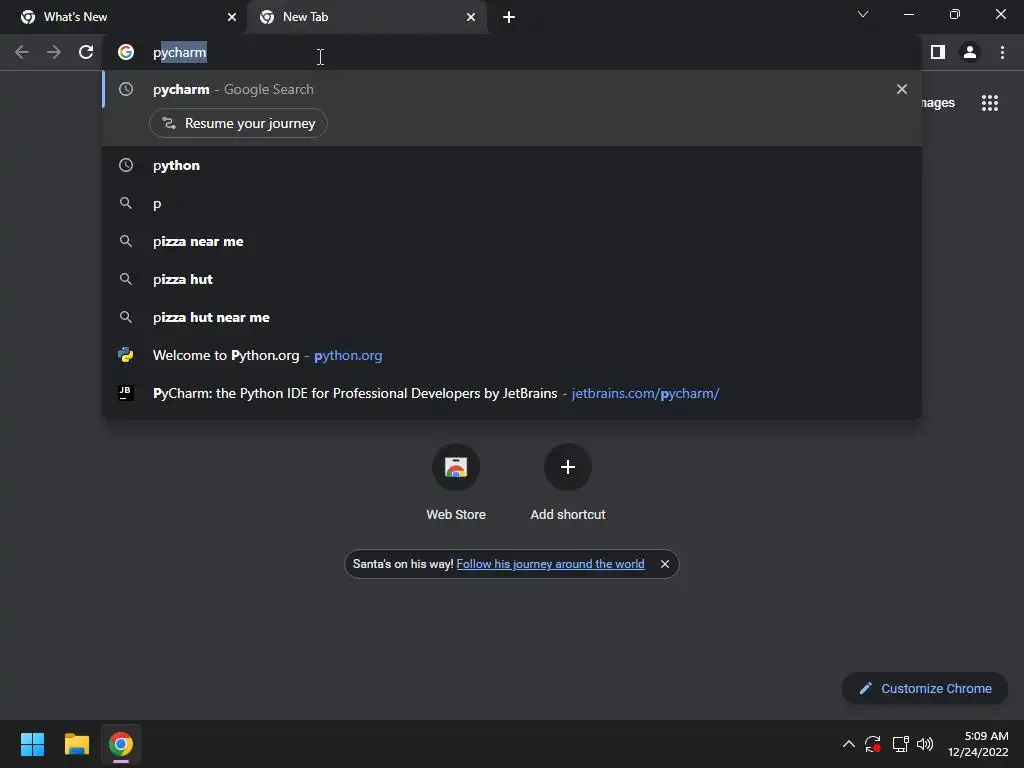Click magnifier icon beside pizza hut
The height and width of the screenshot is (768, 1024).
[126, 279]
